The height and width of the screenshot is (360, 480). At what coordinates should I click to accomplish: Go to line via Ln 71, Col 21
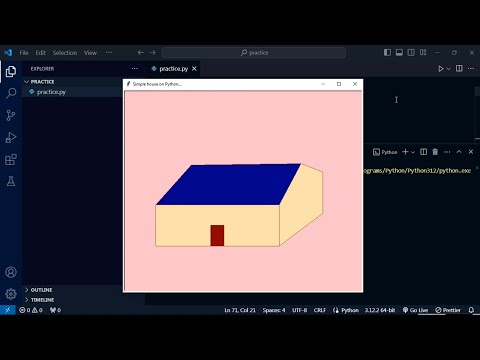point(240,310)
